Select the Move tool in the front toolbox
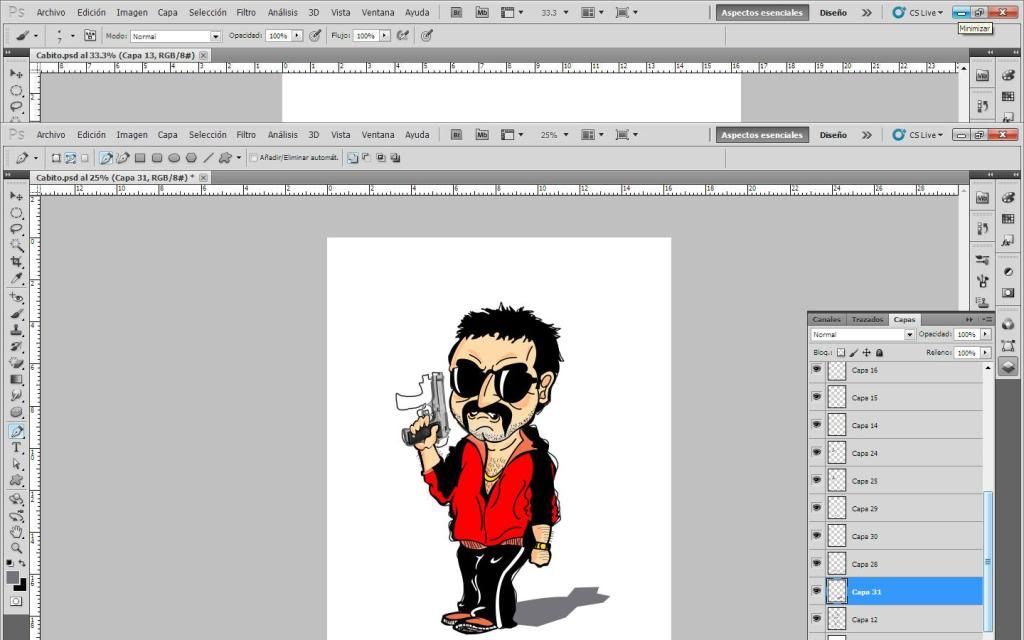Screen dimensions: 1024x640 coord(16,197)
